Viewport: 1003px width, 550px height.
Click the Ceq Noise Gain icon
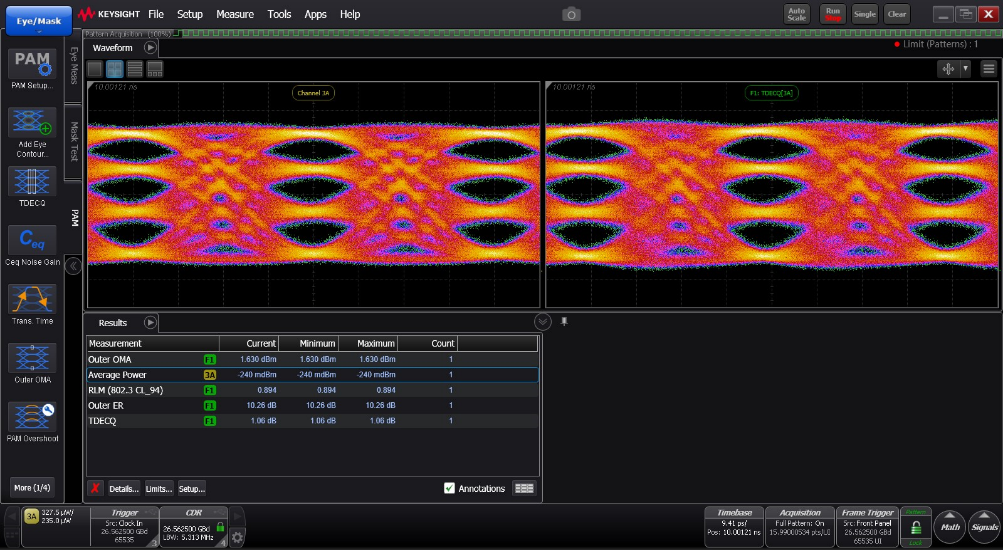tap(32, 241)
